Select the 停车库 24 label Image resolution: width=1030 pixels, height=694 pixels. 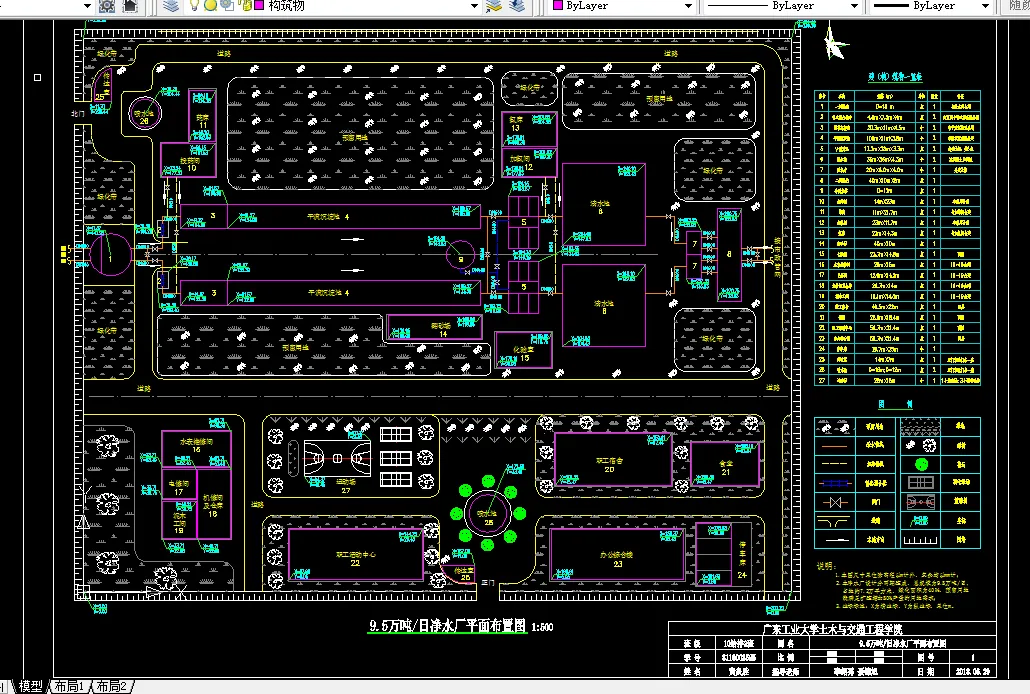click(x=742, y=559)
